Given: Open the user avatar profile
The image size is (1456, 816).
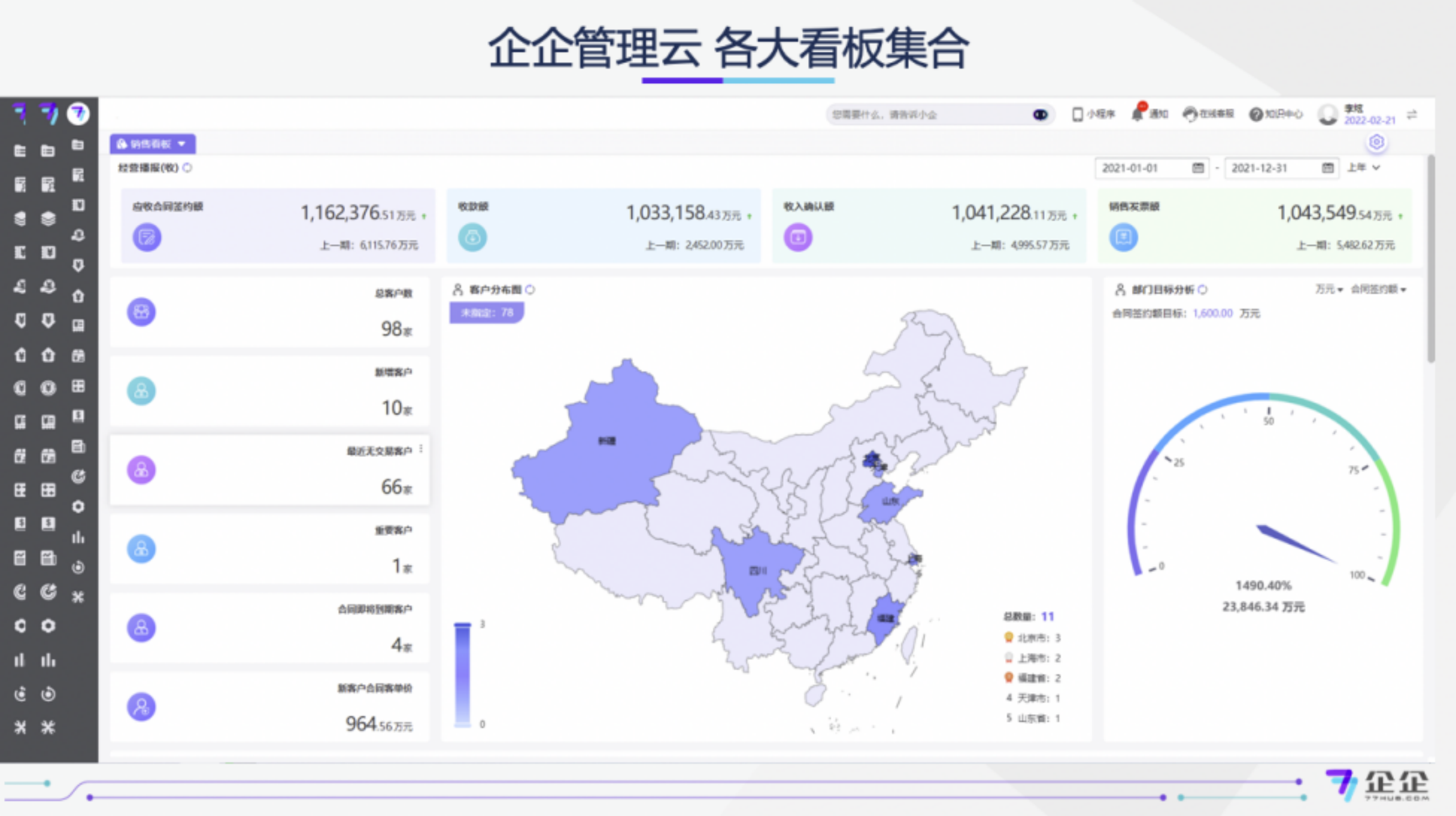Looking at the screenshot, I should (x=1328, y=114).
